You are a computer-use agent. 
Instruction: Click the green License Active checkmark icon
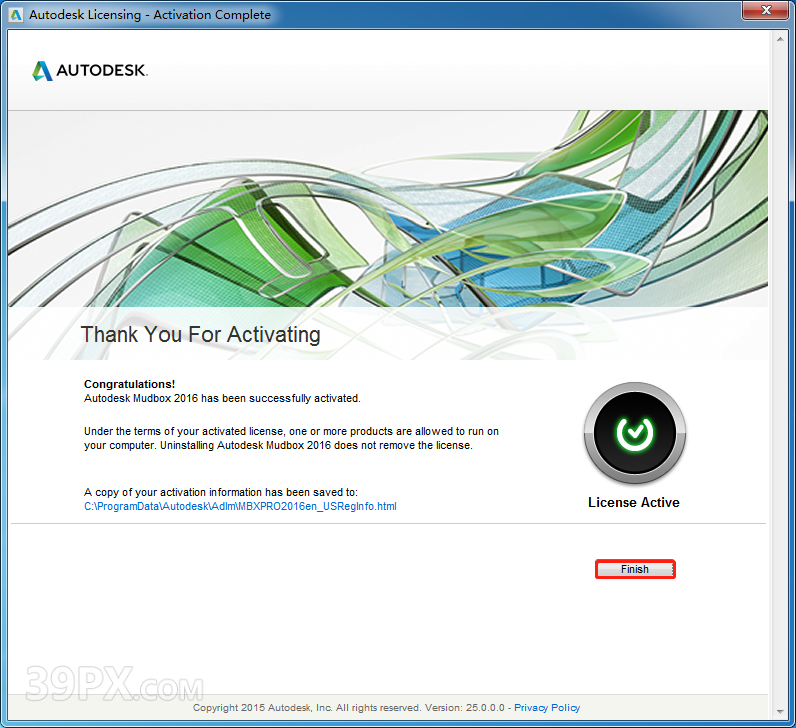[x=633, y=432]
